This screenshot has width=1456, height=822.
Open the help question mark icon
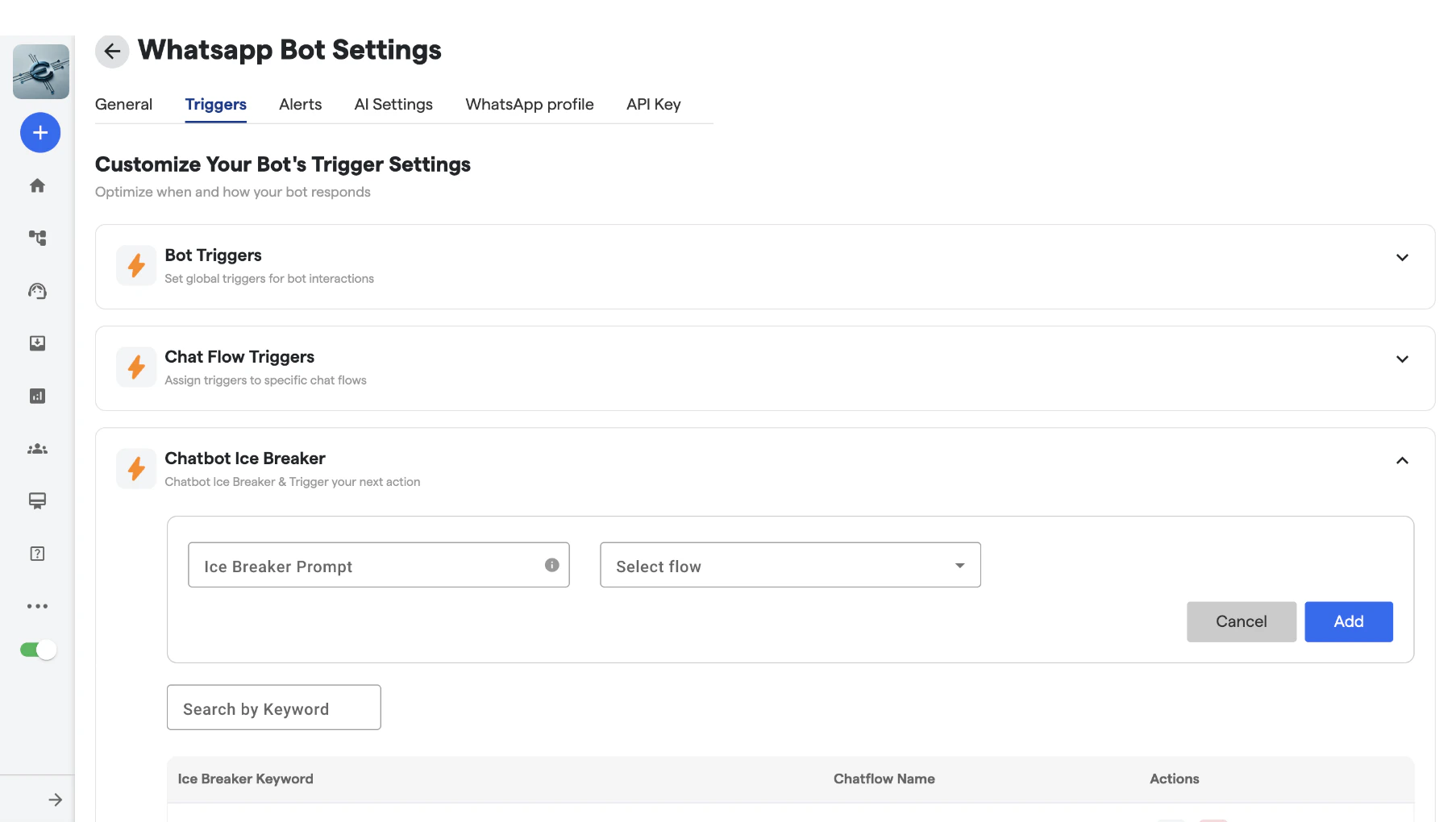point(38,554)
